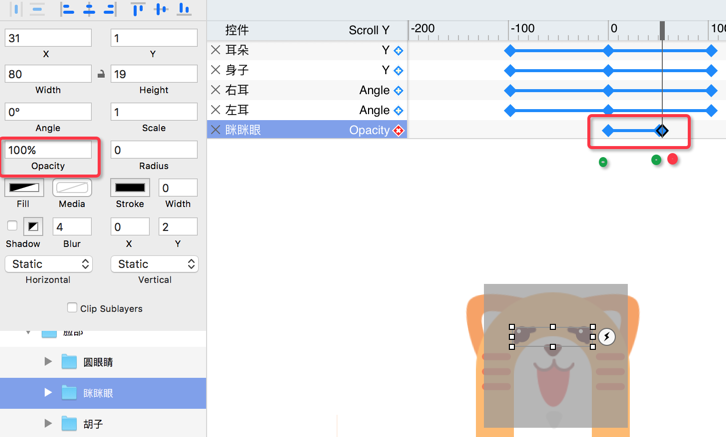Click the align horizontal centers icon

click(89, 9)
